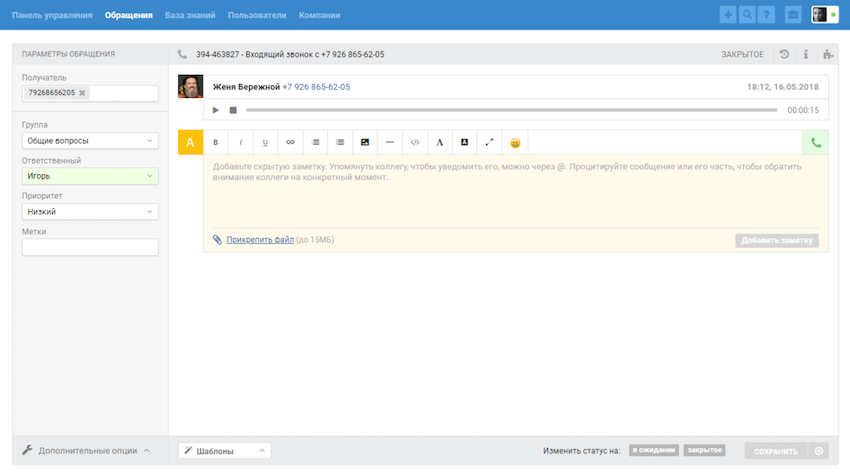Click the hidden note text area

click(x=516, y=191)
